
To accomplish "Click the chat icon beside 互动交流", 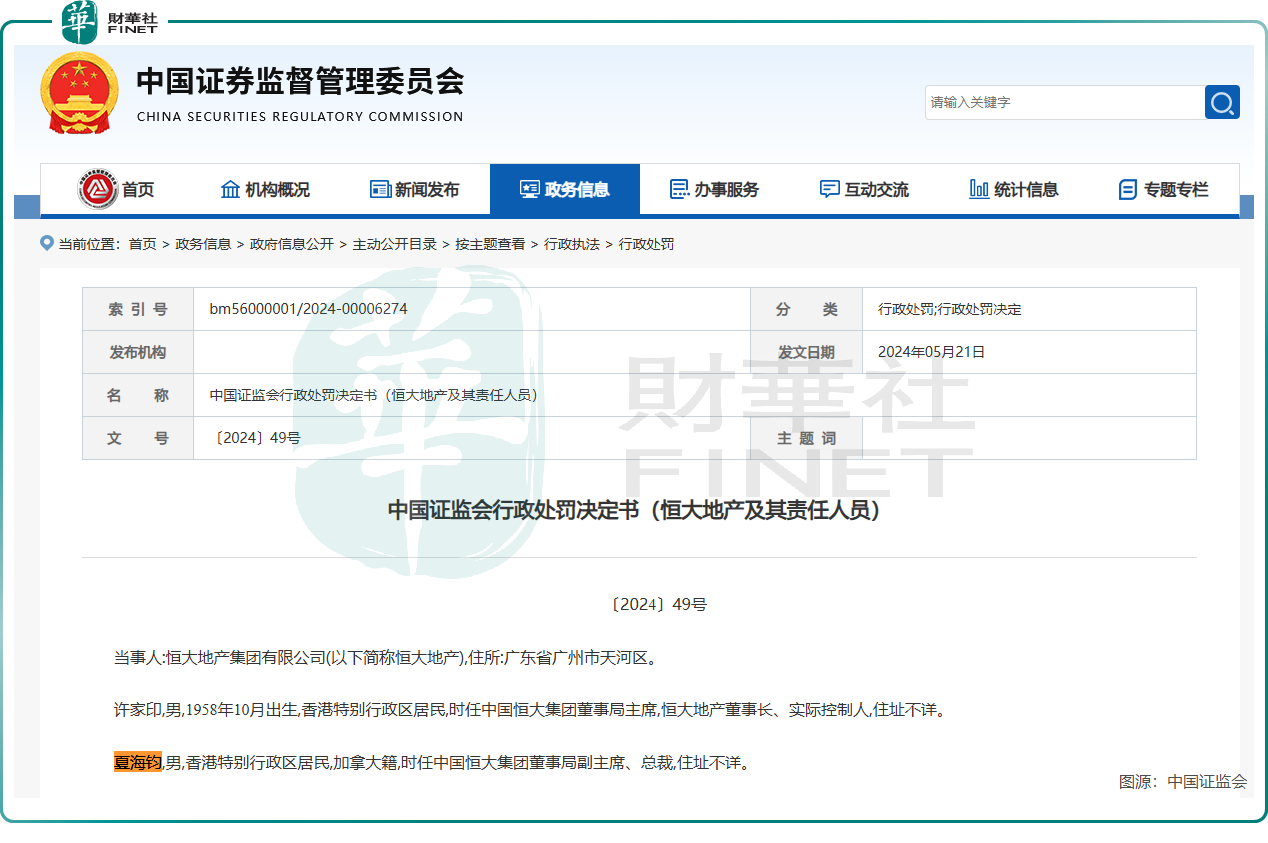I will tap(829, 189).
